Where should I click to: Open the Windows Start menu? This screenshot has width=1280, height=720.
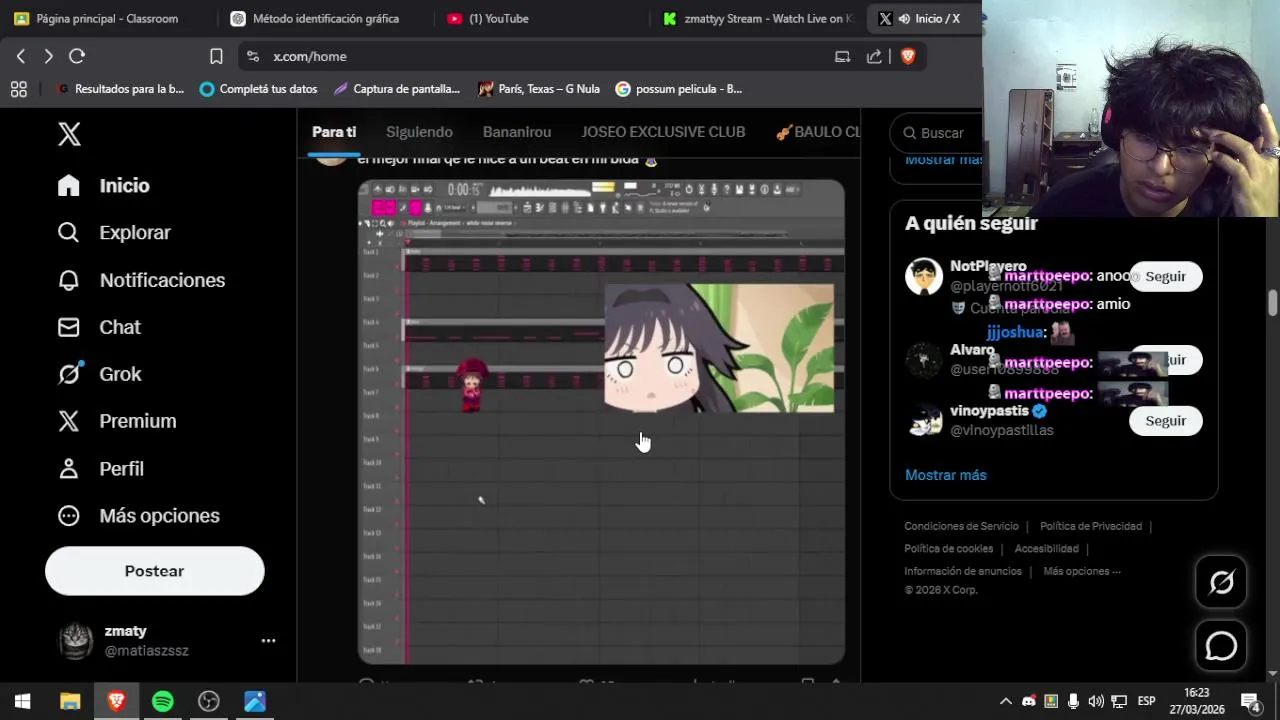[22, 701]
